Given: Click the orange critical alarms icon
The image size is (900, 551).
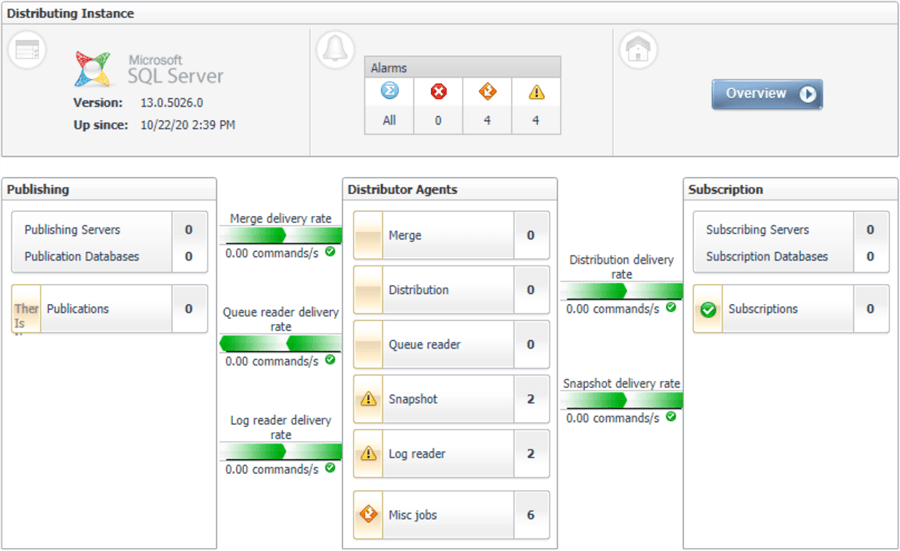Looking at the screenshot, I should [x=487, y=92].
